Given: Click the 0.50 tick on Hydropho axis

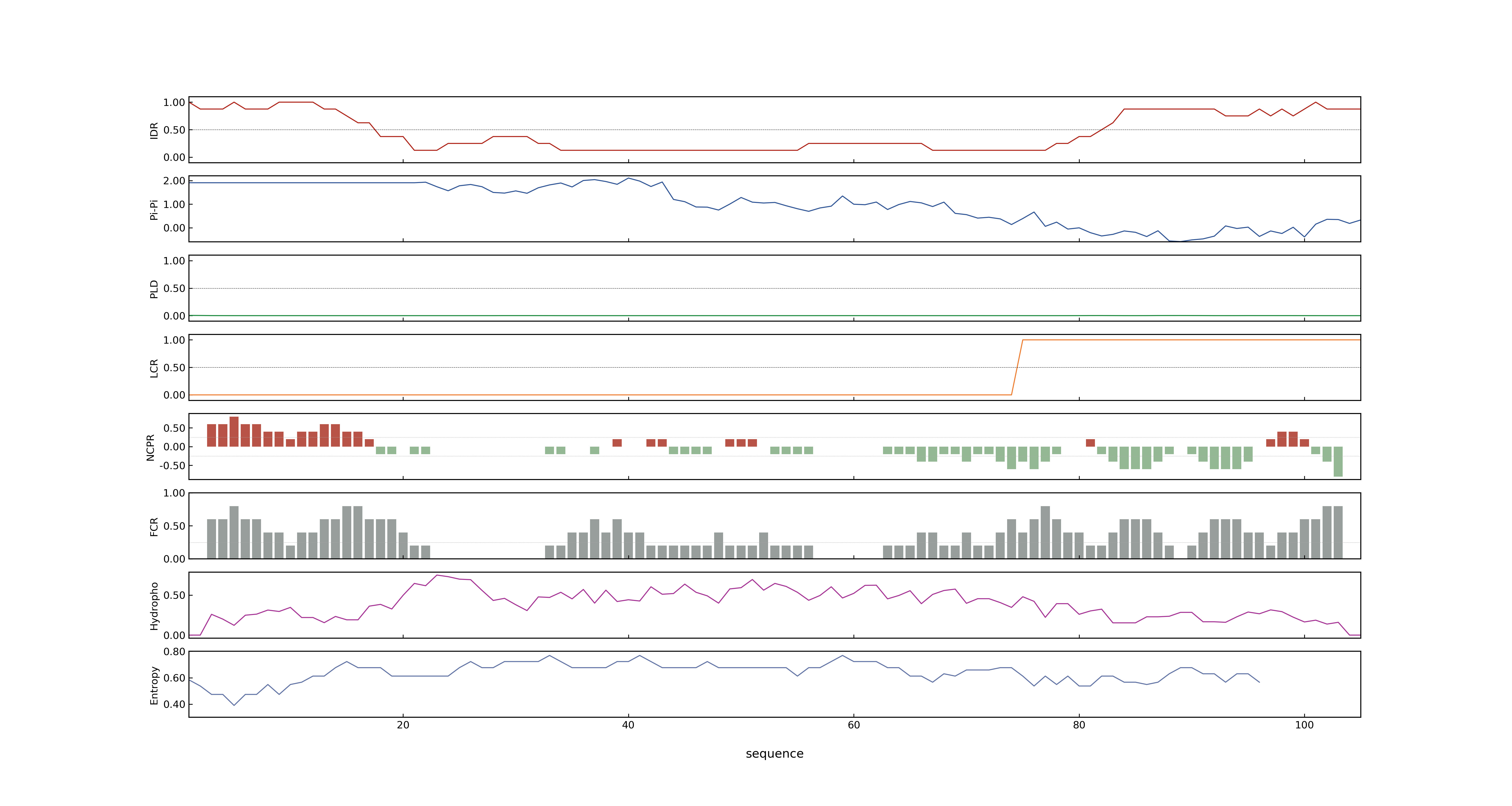Looking at the screenshot, I should point(174,595).
